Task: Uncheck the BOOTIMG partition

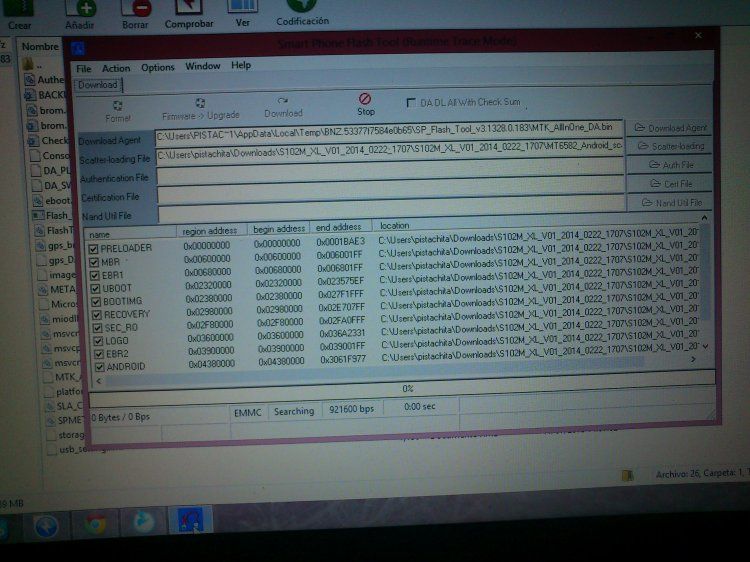Action: tap(96, 302)
